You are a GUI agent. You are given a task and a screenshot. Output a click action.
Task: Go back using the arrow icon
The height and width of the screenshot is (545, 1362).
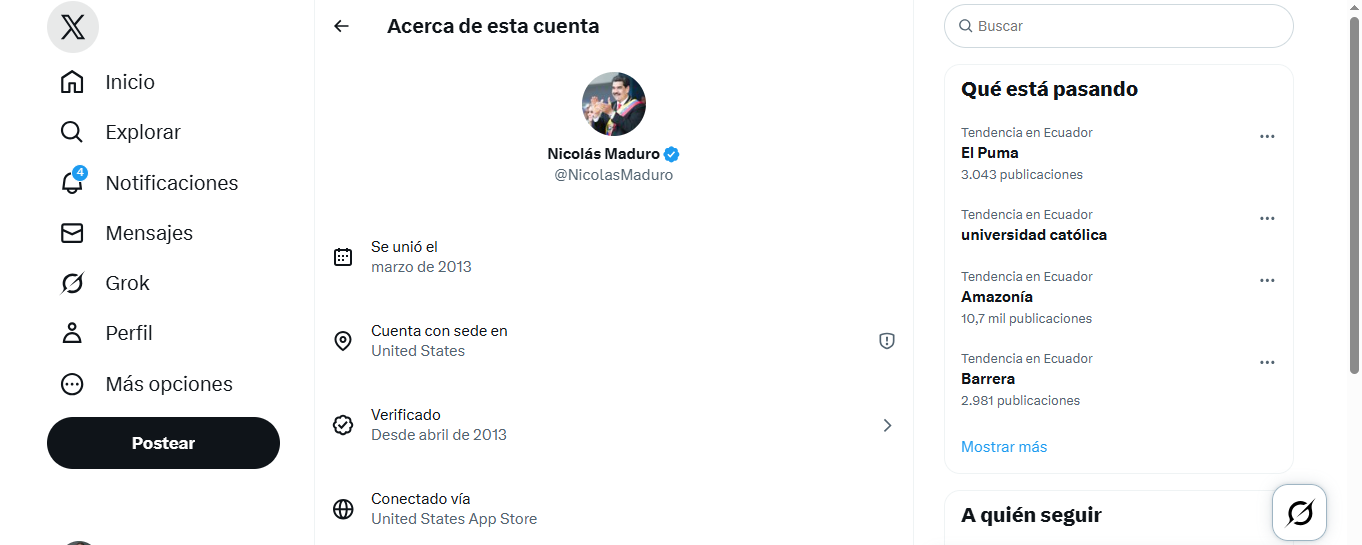tap(342, 26)
